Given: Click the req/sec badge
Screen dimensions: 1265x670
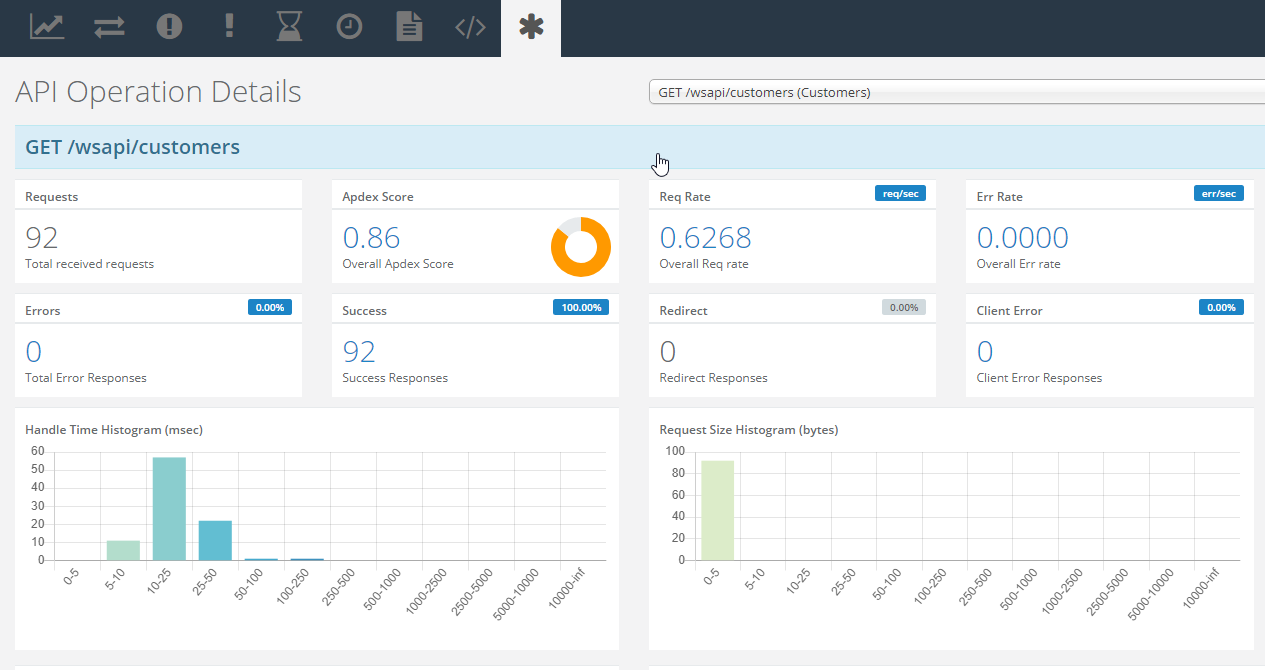Looking at the screenshot, I should pyautogui.click(x=900, y=194).
